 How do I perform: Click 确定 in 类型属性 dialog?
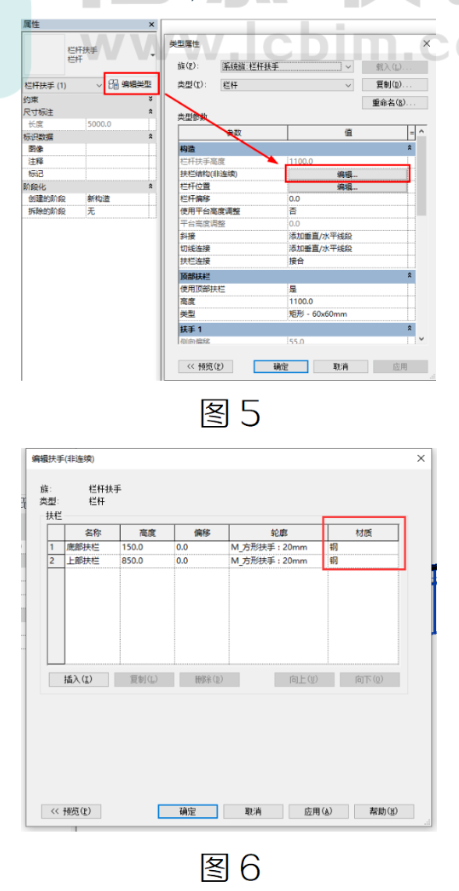pyautogui.click(x=281, y=367)
